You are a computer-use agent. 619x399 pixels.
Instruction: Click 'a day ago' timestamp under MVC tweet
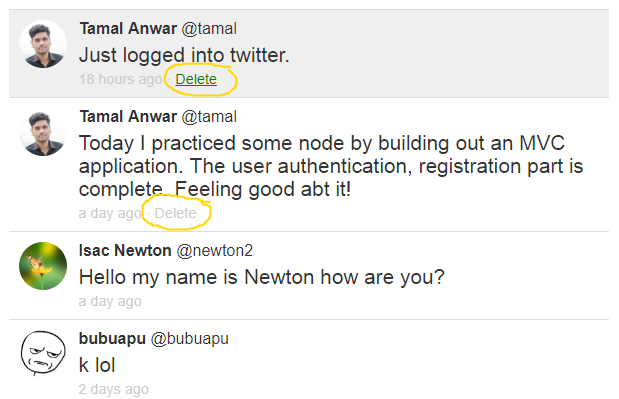pos(110,213)
